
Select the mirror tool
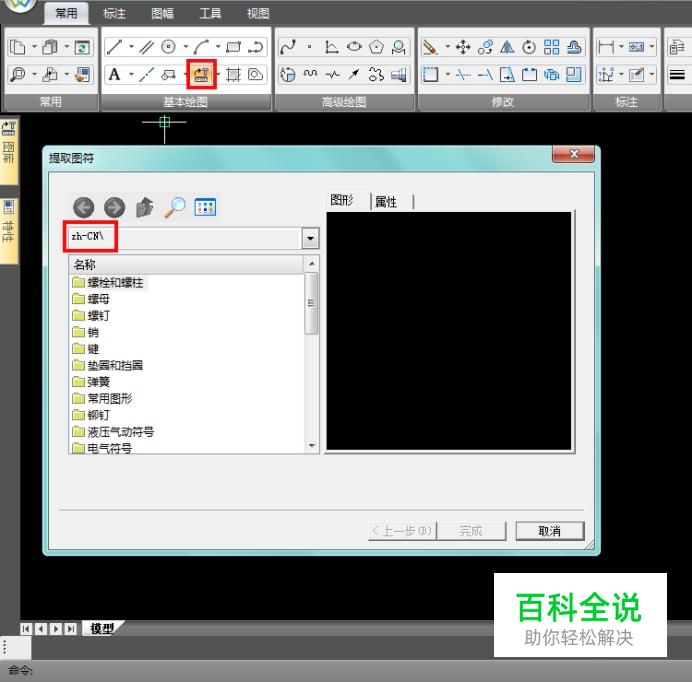[507, 47]
